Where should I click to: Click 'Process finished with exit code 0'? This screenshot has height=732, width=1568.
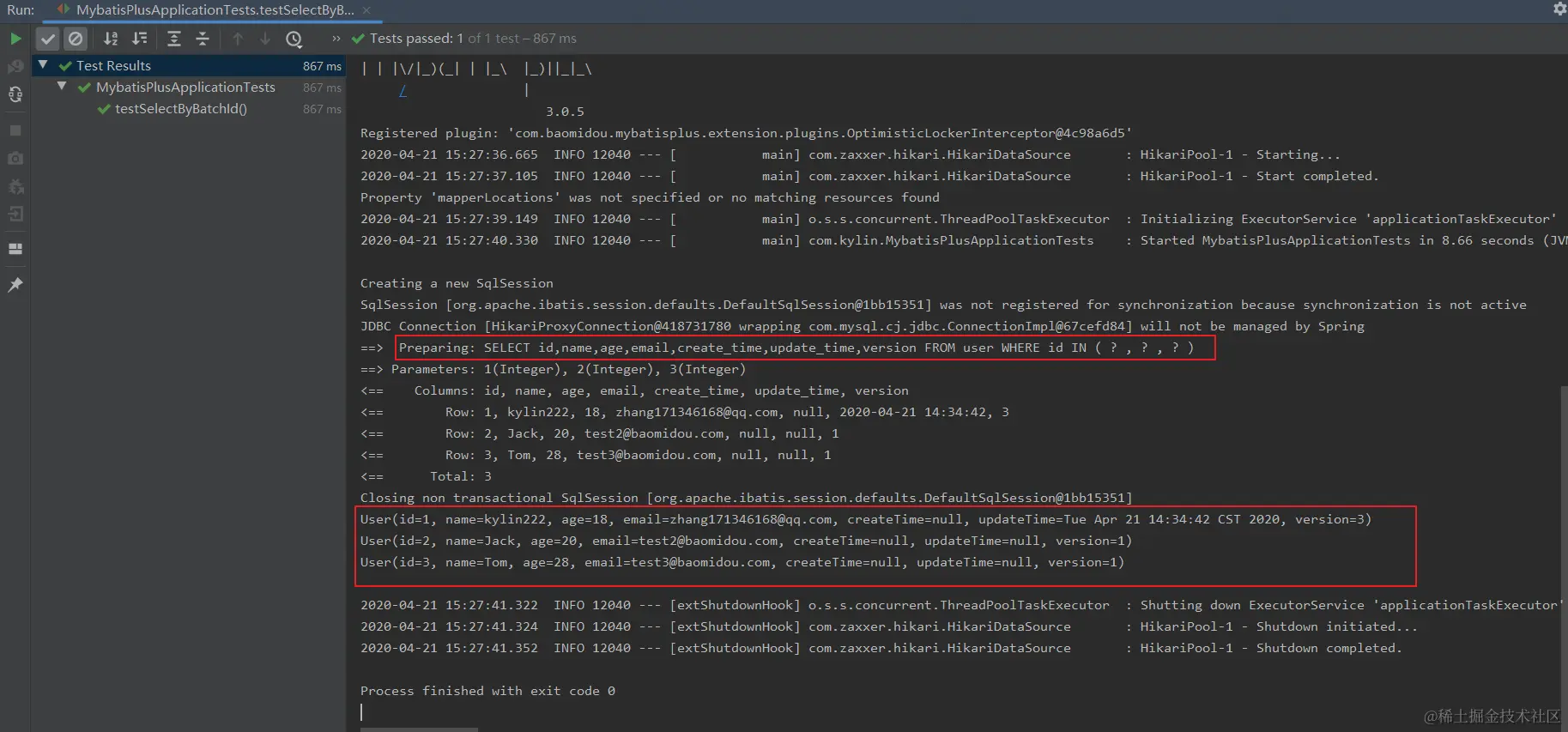[487, 691]
